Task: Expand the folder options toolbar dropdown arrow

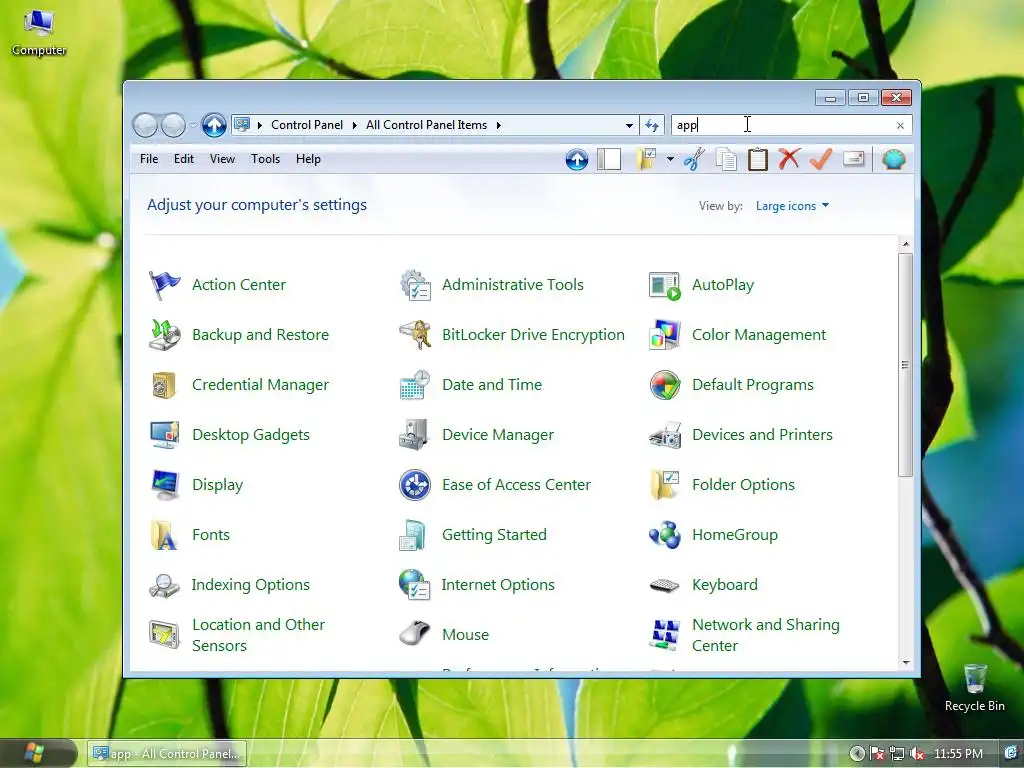Action: 670,159
